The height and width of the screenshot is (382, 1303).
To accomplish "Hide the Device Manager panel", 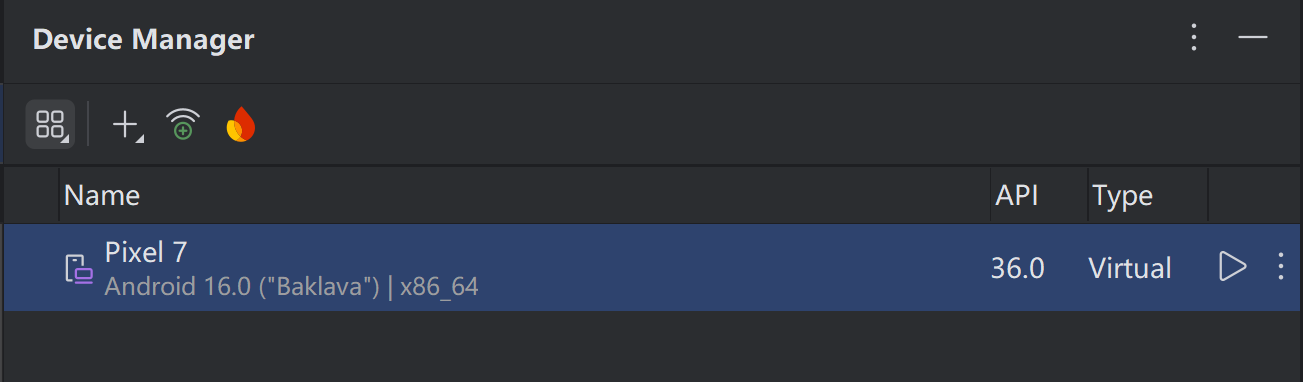I will click(x=1253, y=39).
